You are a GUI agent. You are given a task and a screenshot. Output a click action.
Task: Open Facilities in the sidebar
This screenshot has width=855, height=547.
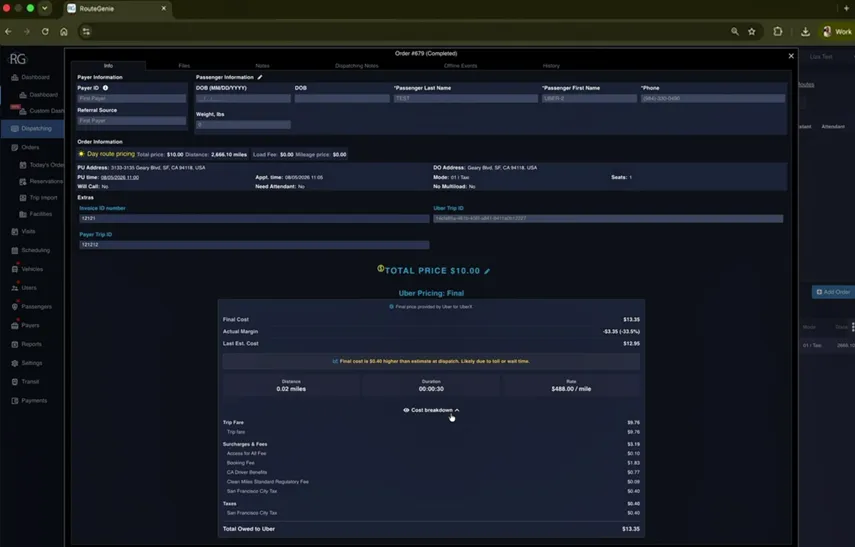(x=36, y=214)
